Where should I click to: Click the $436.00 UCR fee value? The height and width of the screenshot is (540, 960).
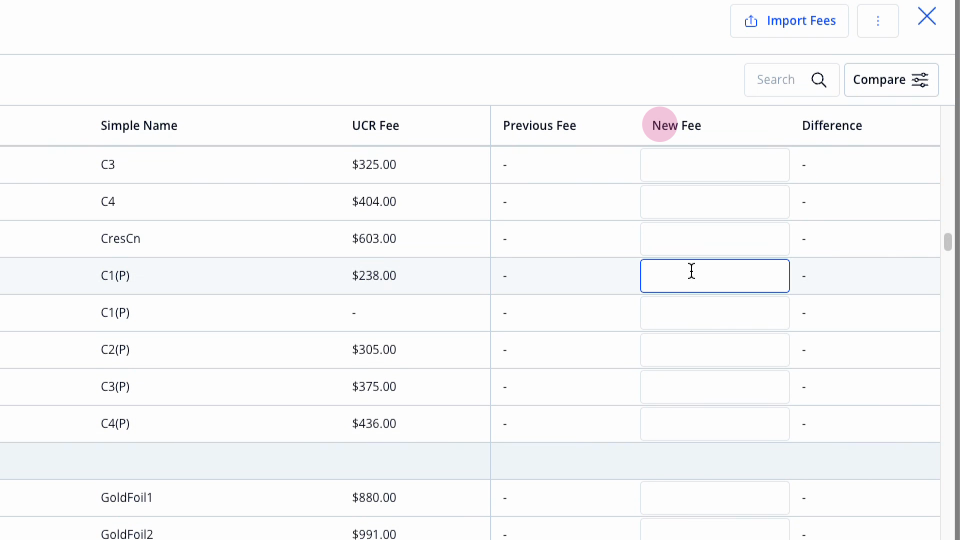coord(374,424)
